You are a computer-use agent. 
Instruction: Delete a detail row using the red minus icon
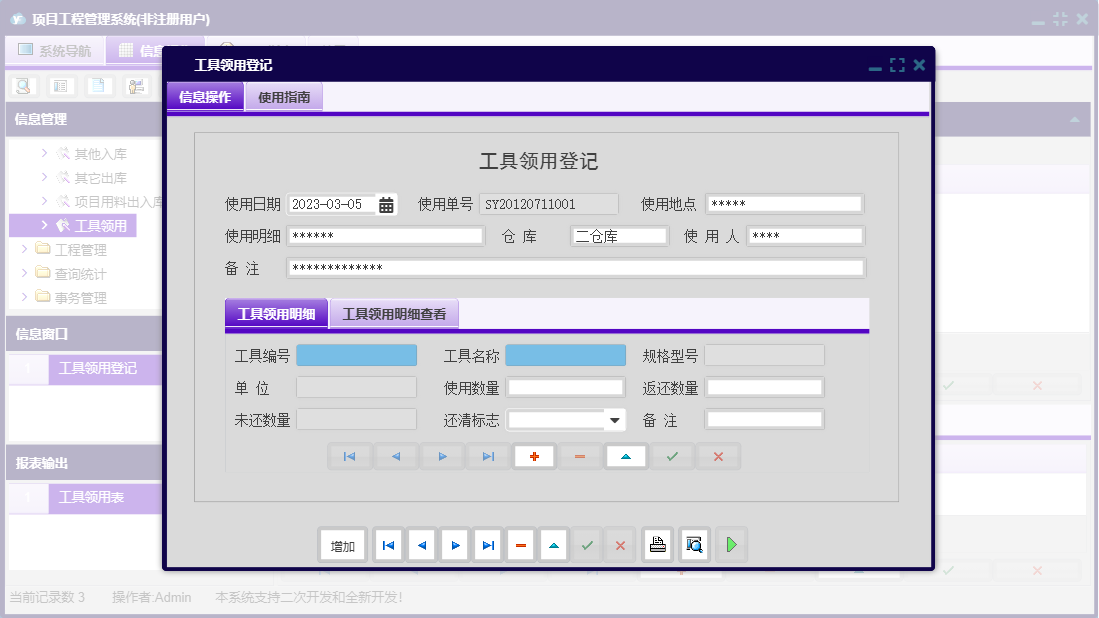pyautogui.click(x=580, y=455)
